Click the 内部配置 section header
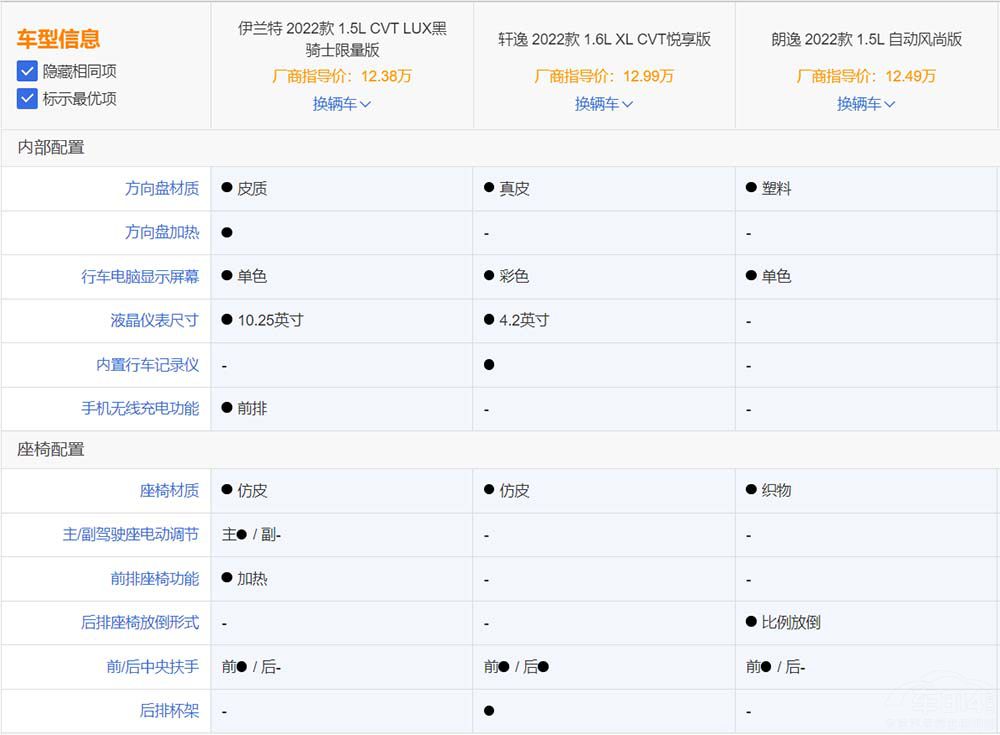This screenshot has width=1000, height=735. 51,147
